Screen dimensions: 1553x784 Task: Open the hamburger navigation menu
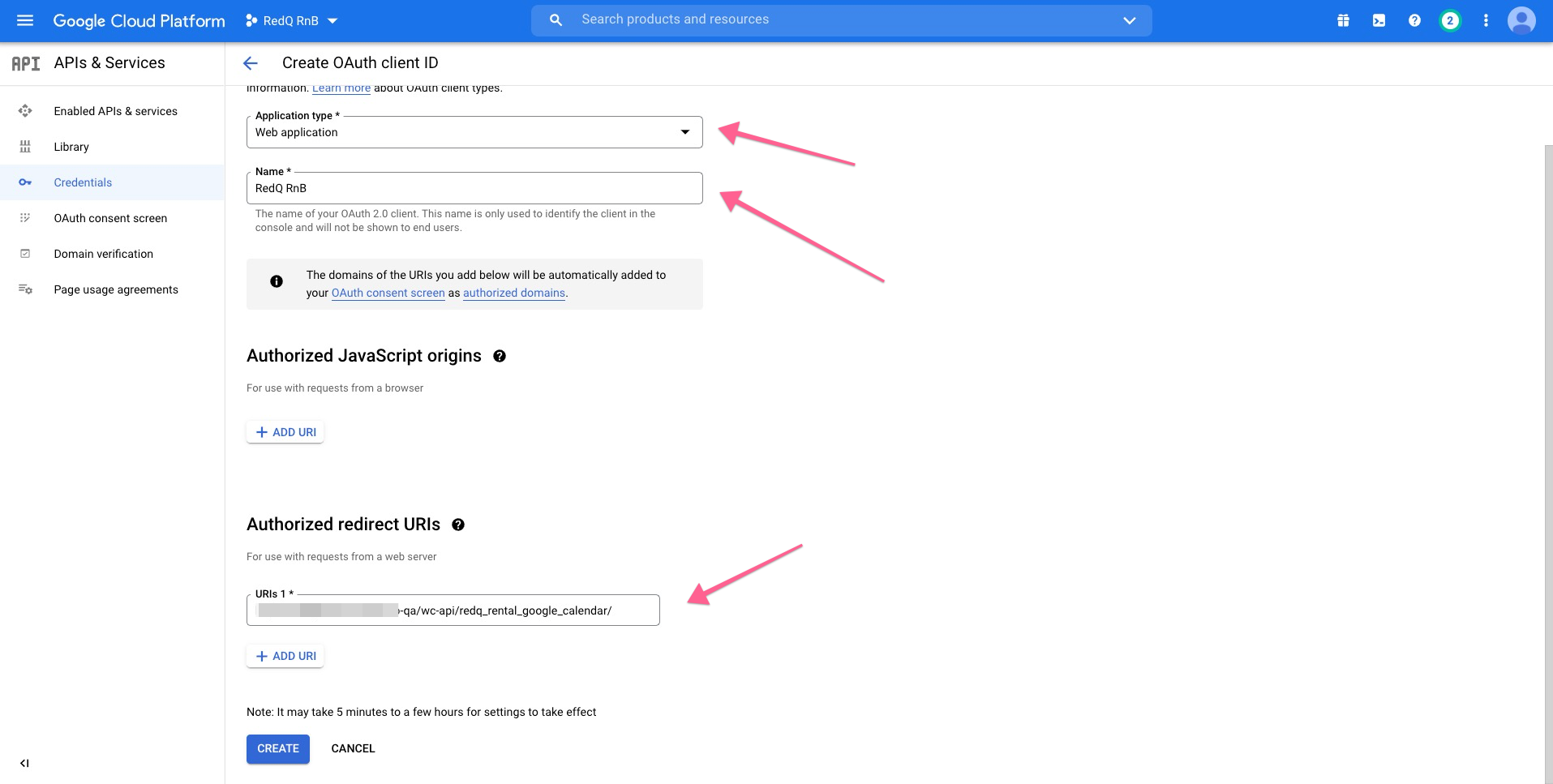[25, 20]
